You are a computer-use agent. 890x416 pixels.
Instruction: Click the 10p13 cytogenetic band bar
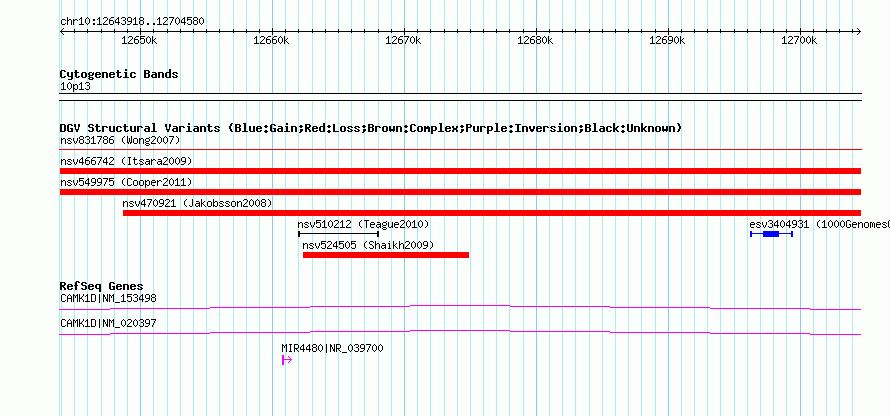(x=460, y=97)
